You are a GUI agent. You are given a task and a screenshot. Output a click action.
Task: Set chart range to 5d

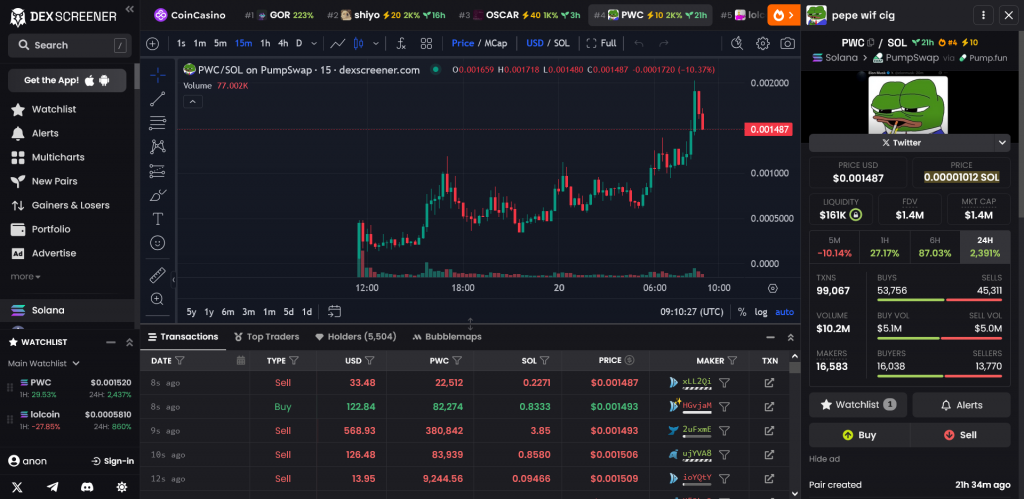coord(288,312)
